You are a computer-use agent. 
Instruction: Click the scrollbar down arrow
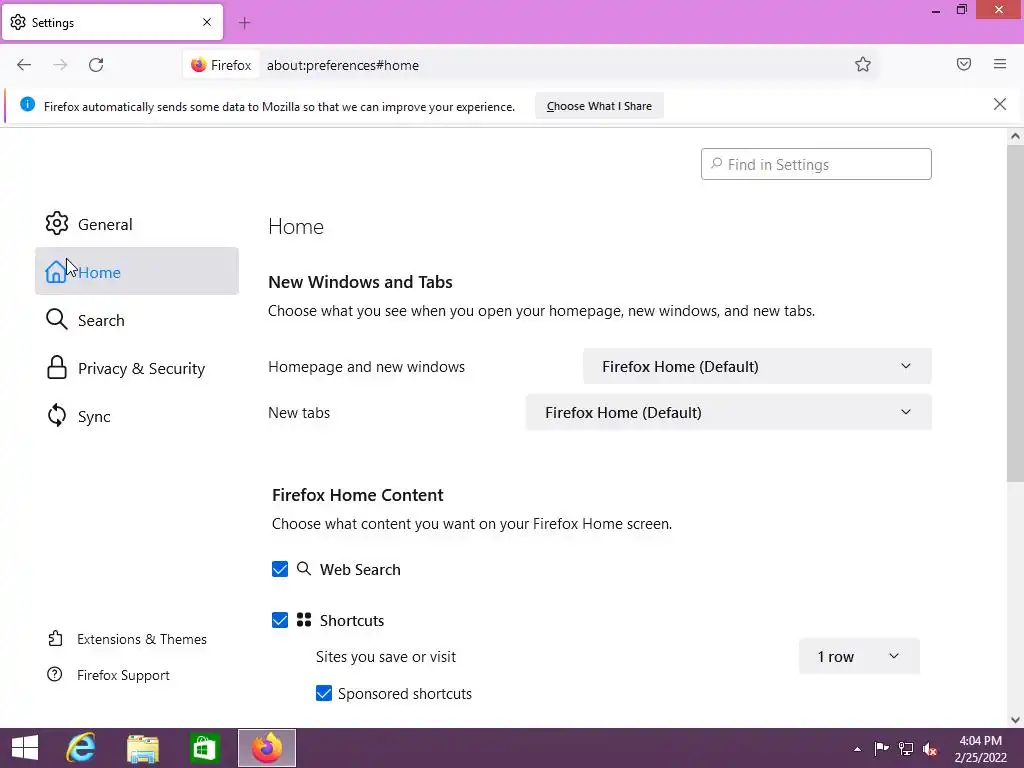(x=1015, y=719)
